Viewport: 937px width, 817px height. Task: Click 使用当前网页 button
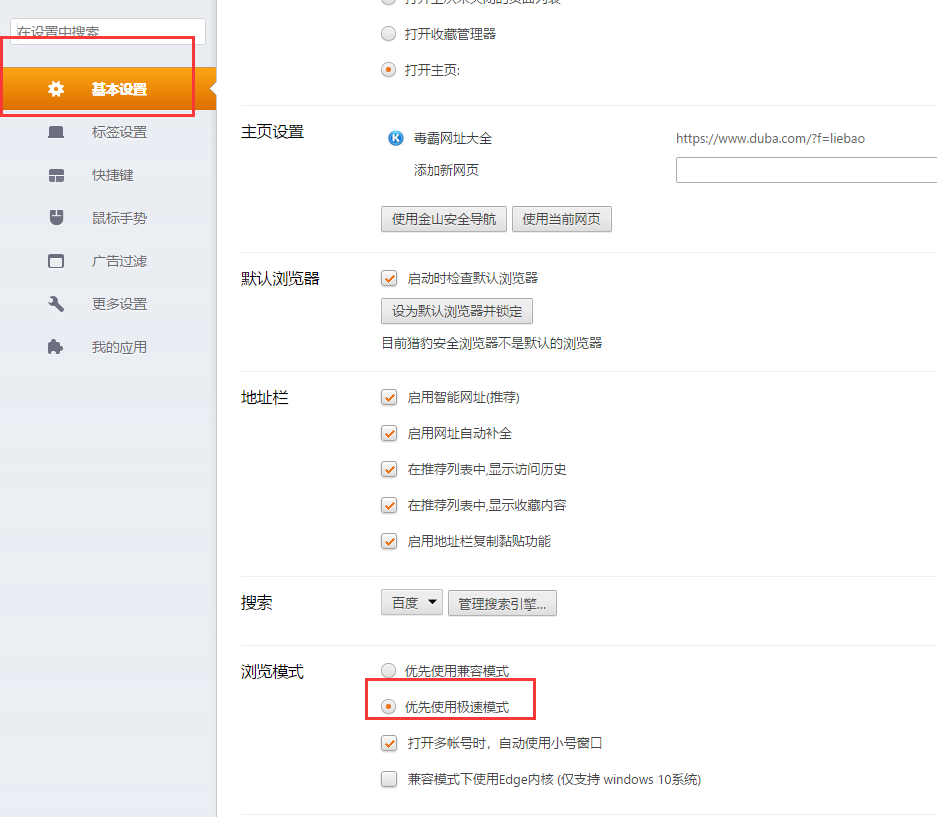point(561,219)
